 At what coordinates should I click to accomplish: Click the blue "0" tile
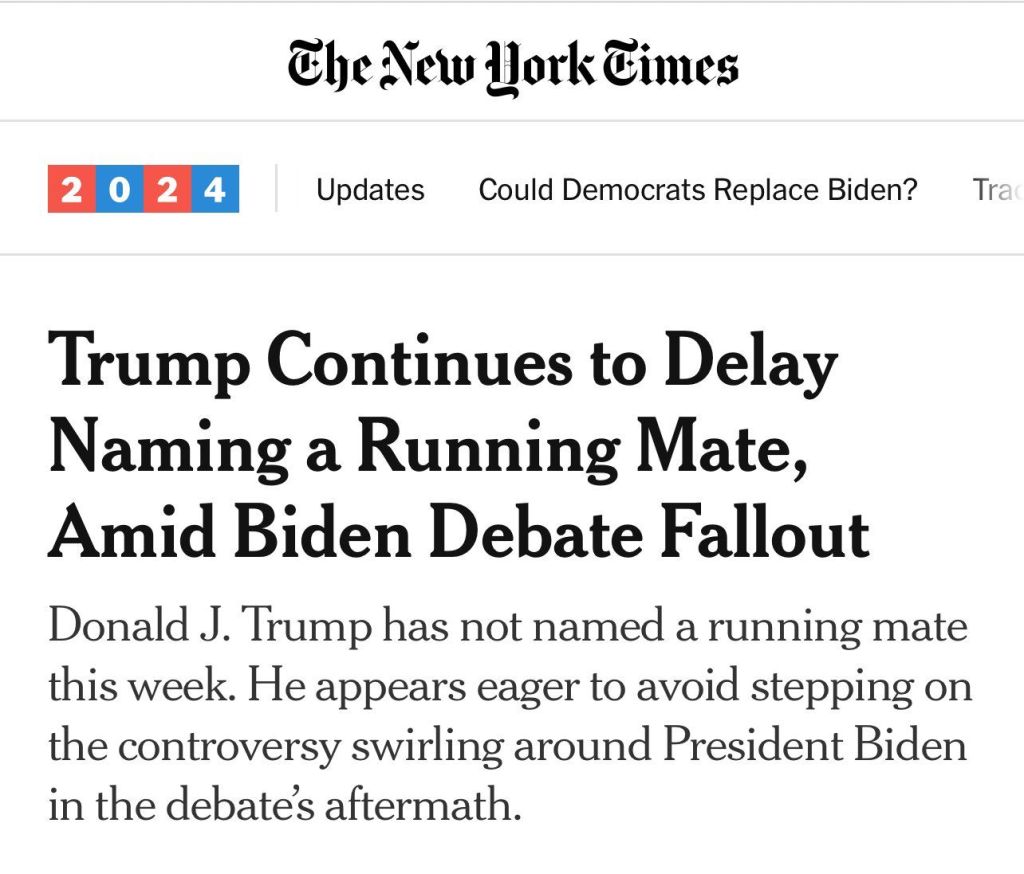pyautogui.click(x=119, y=189)
